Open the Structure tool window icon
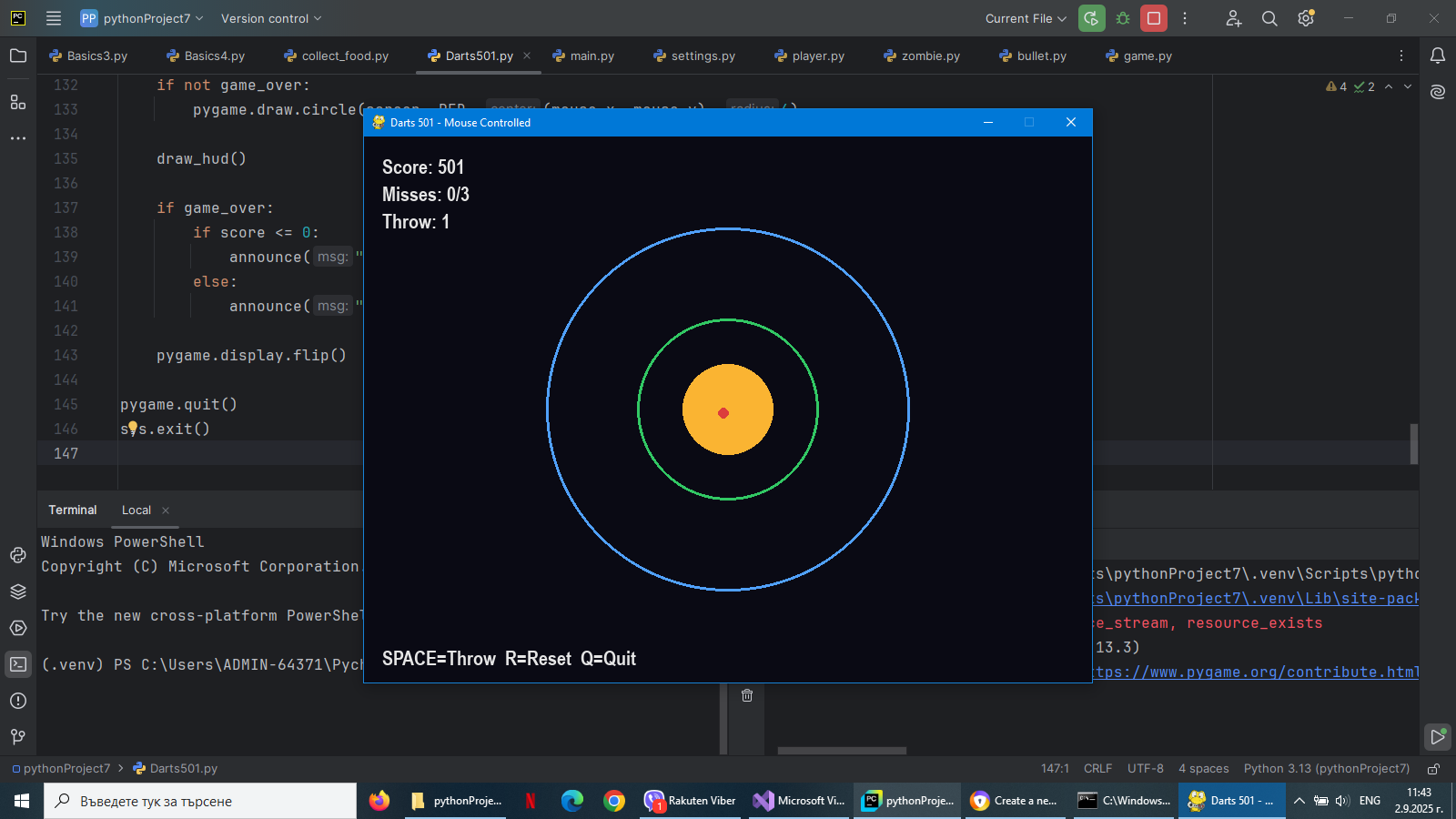1456x819 pixels. [x=18, y=102]
